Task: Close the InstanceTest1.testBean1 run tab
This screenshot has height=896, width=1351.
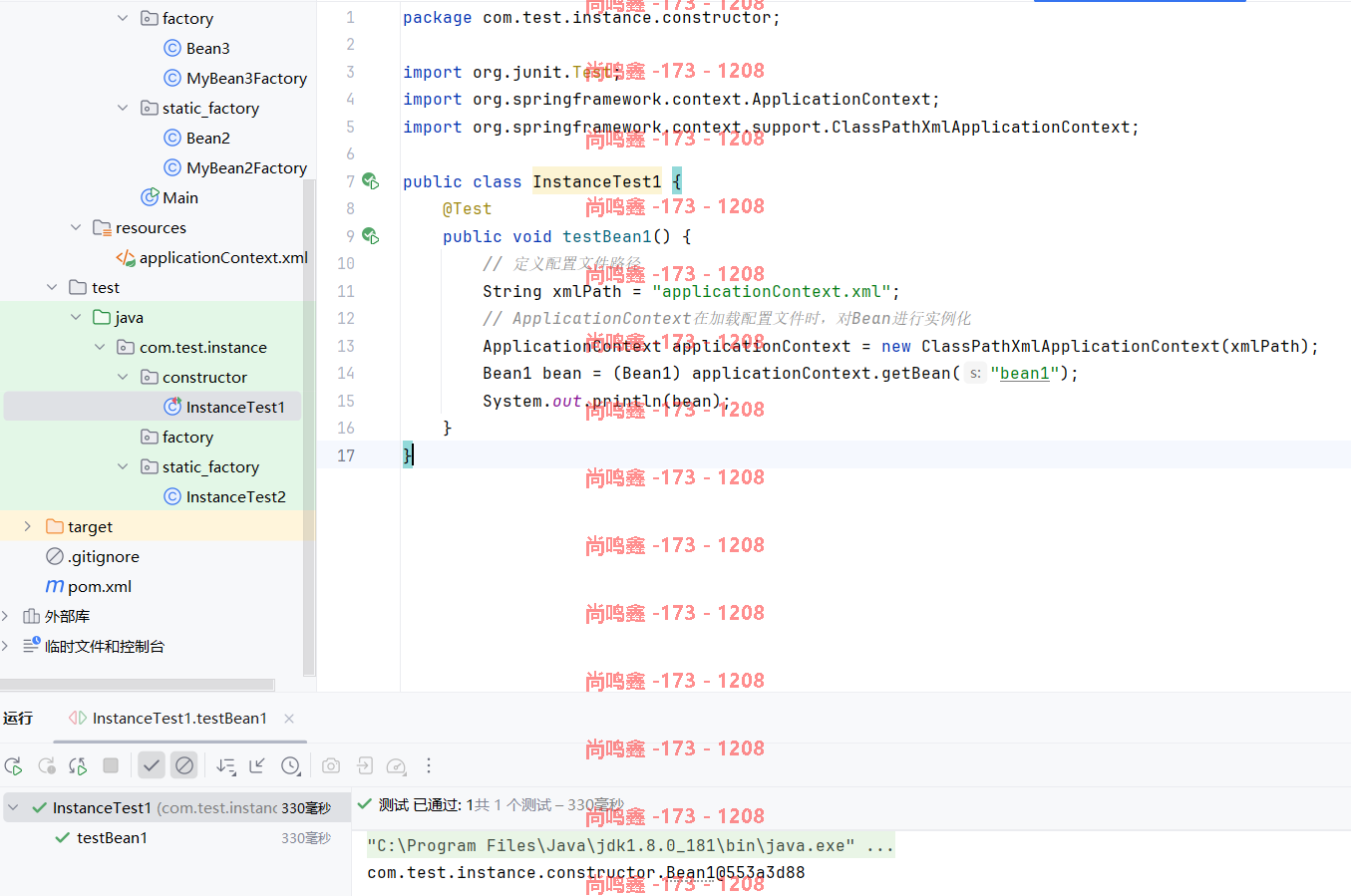Action: 289,719
